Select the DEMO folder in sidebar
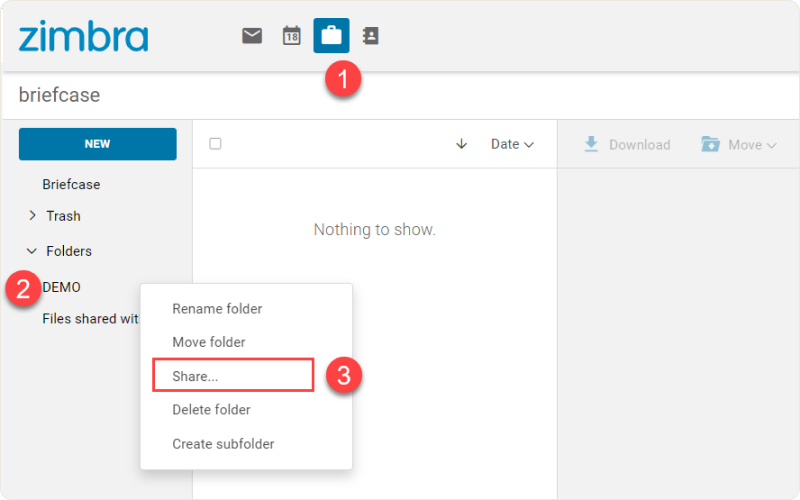 coord(62,287)
